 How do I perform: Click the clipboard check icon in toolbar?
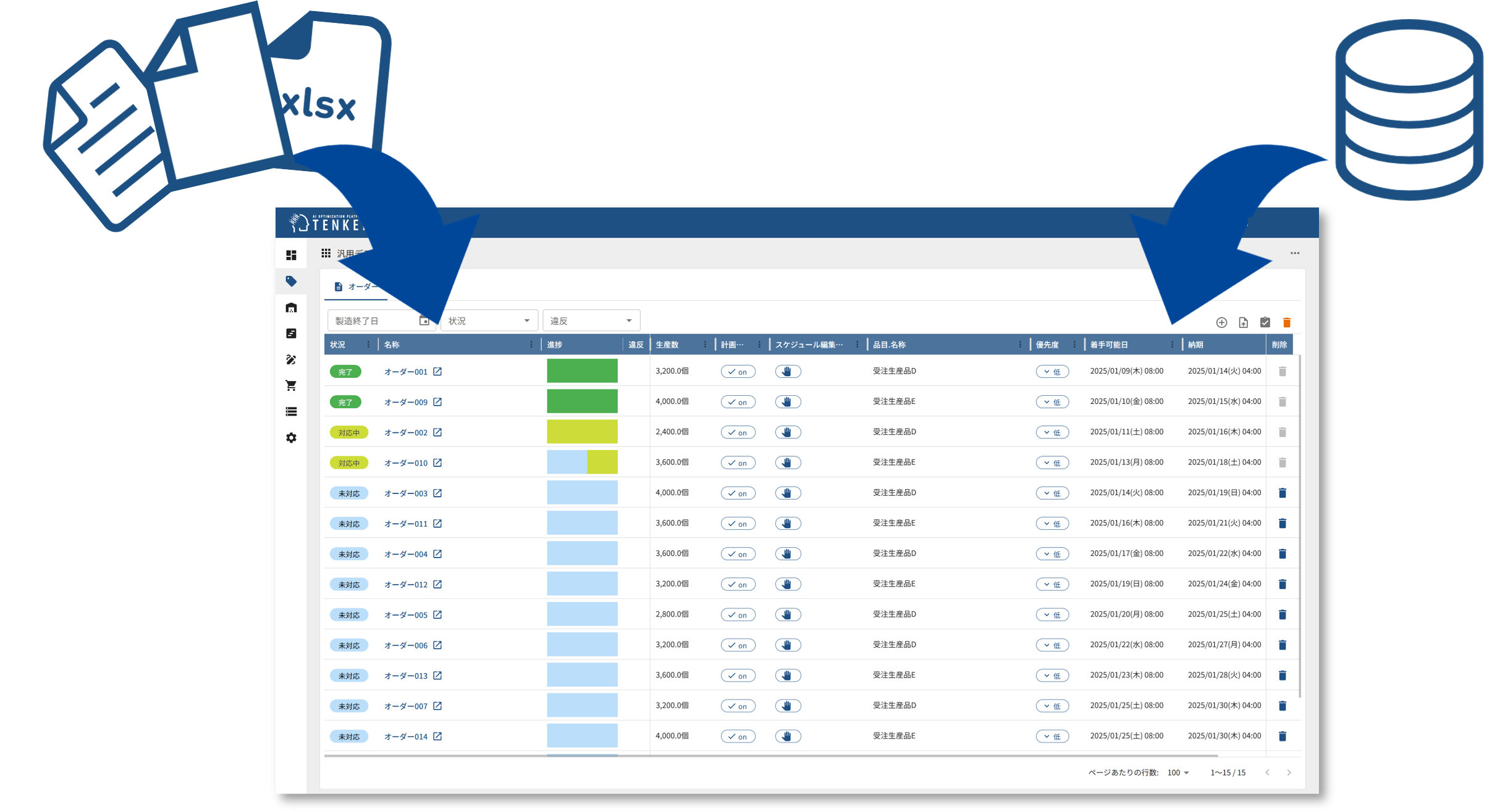coord(1265,322)
